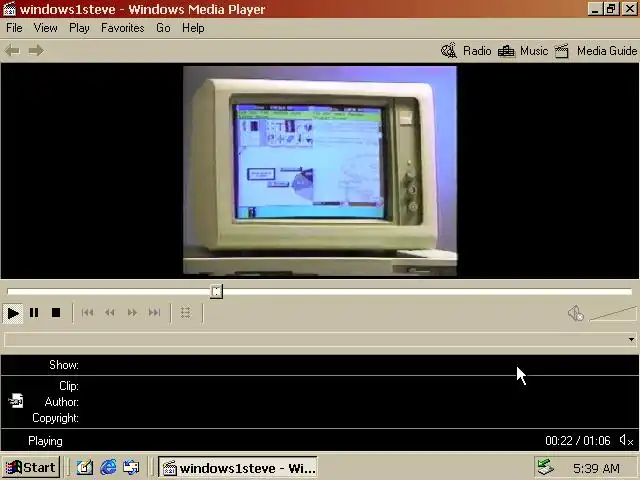This screenshot has height=480, width=640.
Task: Open the Go menu
Action: pyautogui.click(x=163, y=28)
